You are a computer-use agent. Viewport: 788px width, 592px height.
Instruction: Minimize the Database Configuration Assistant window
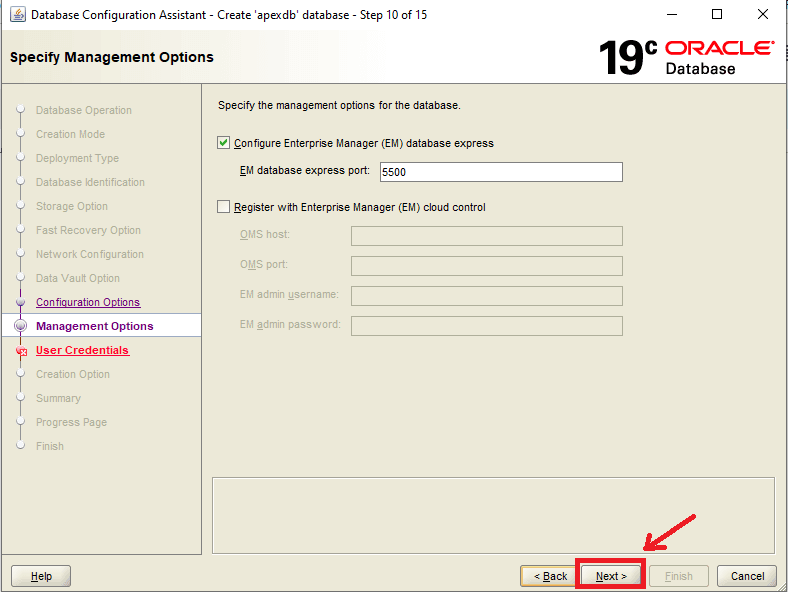tap(671, 15)
